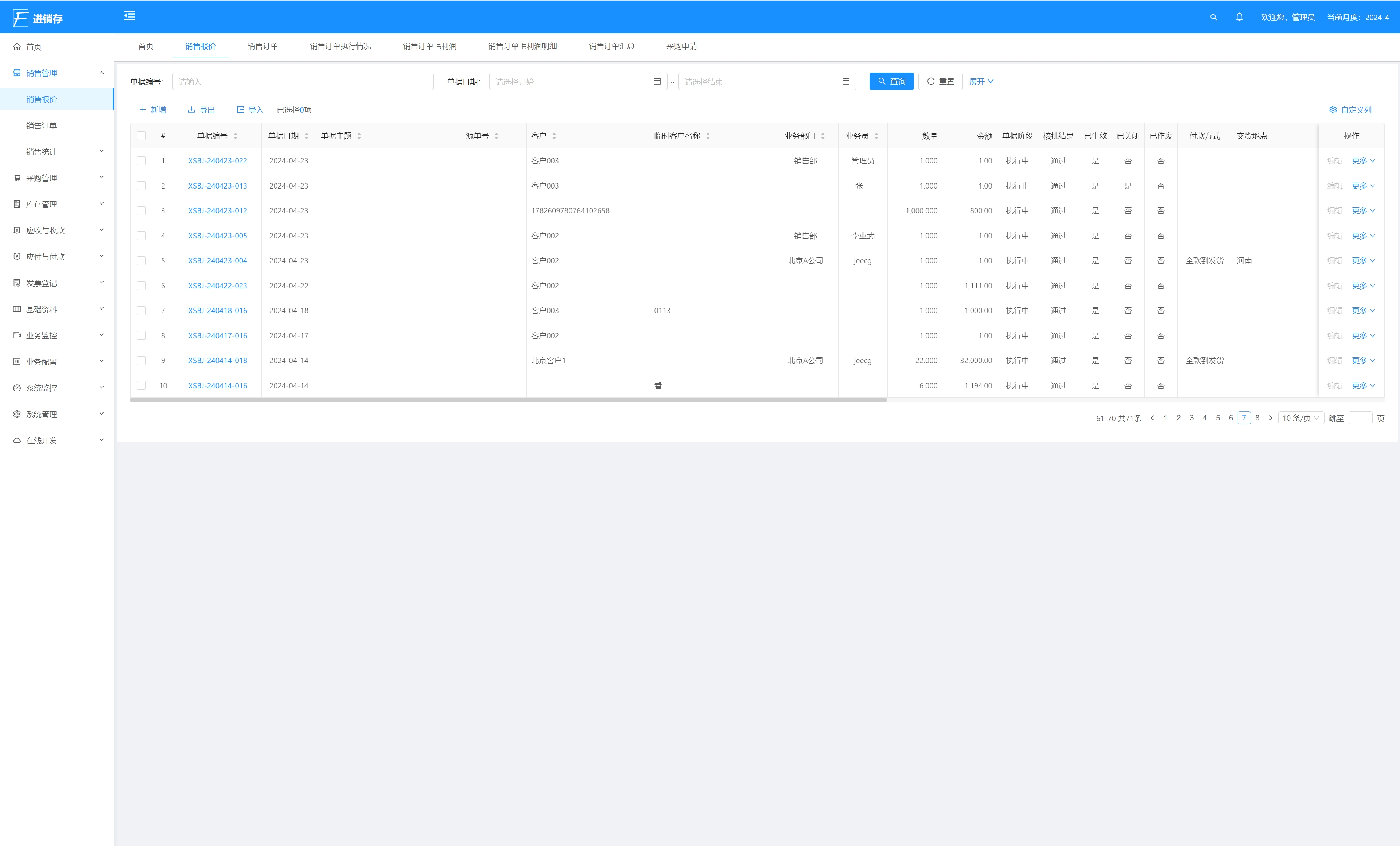Sort by 单据编号 column sorter
Viewport: 1400px width, 846px height.
click(235, 136)
